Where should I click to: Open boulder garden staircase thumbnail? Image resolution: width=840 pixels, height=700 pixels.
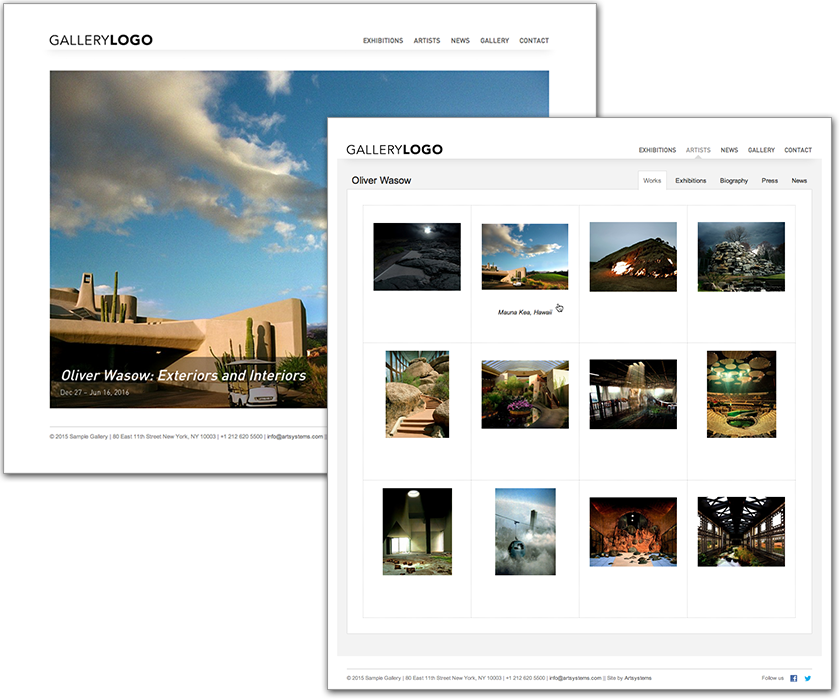417,394
